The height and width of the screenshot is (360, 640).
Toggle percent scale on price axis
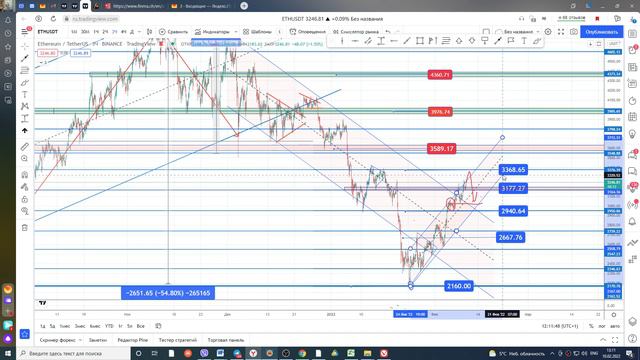(591, 326)
